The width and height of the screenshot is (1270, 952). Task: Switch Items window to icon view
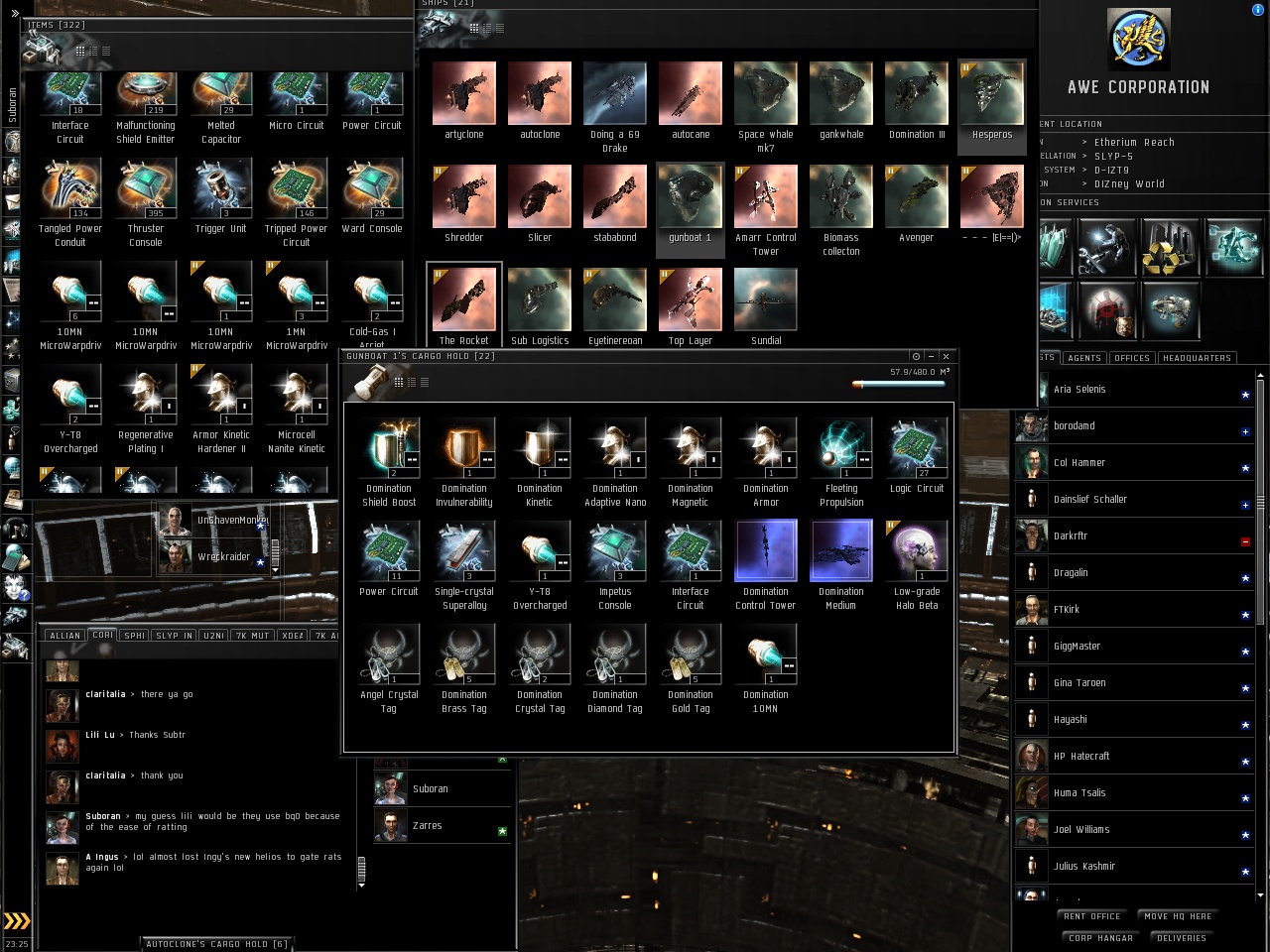tap(80, 51)
